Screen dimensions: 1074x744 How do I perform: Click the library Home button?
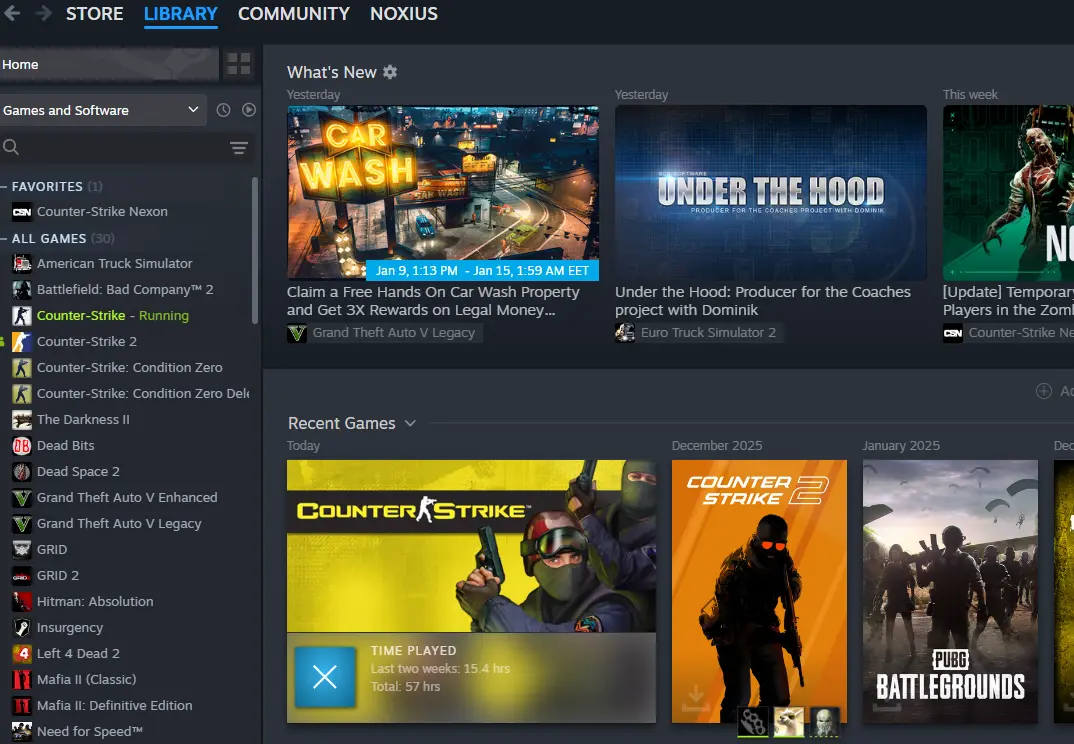point(108,64)
